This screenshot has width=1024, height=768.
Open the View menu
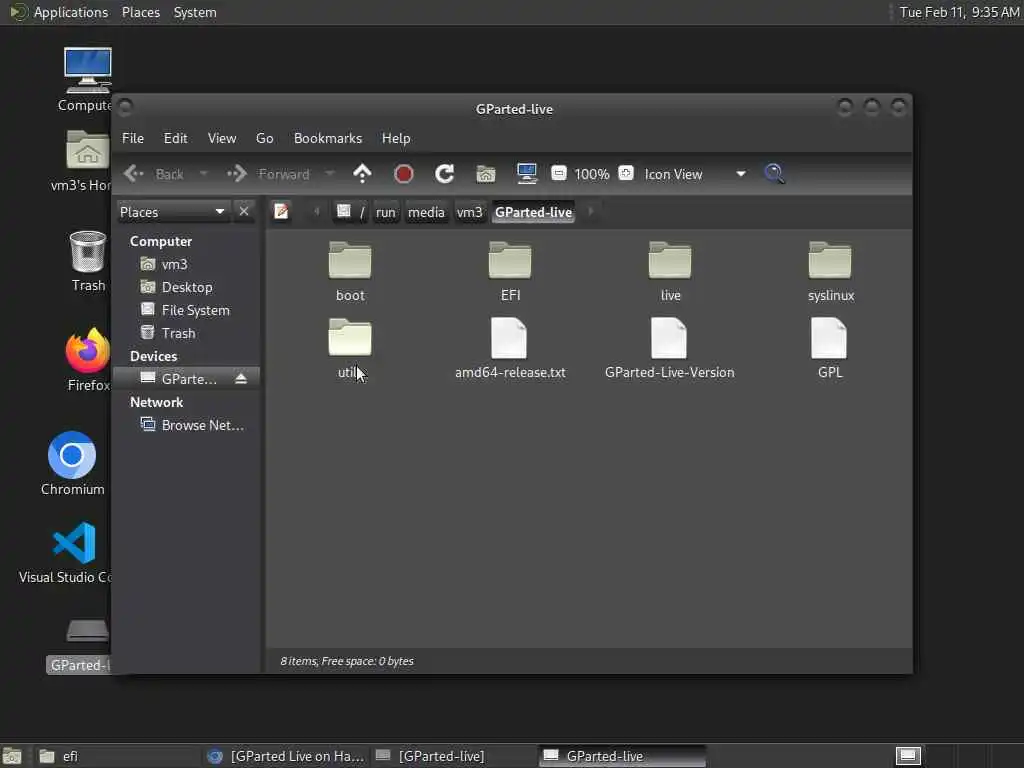tap(222, 138)
